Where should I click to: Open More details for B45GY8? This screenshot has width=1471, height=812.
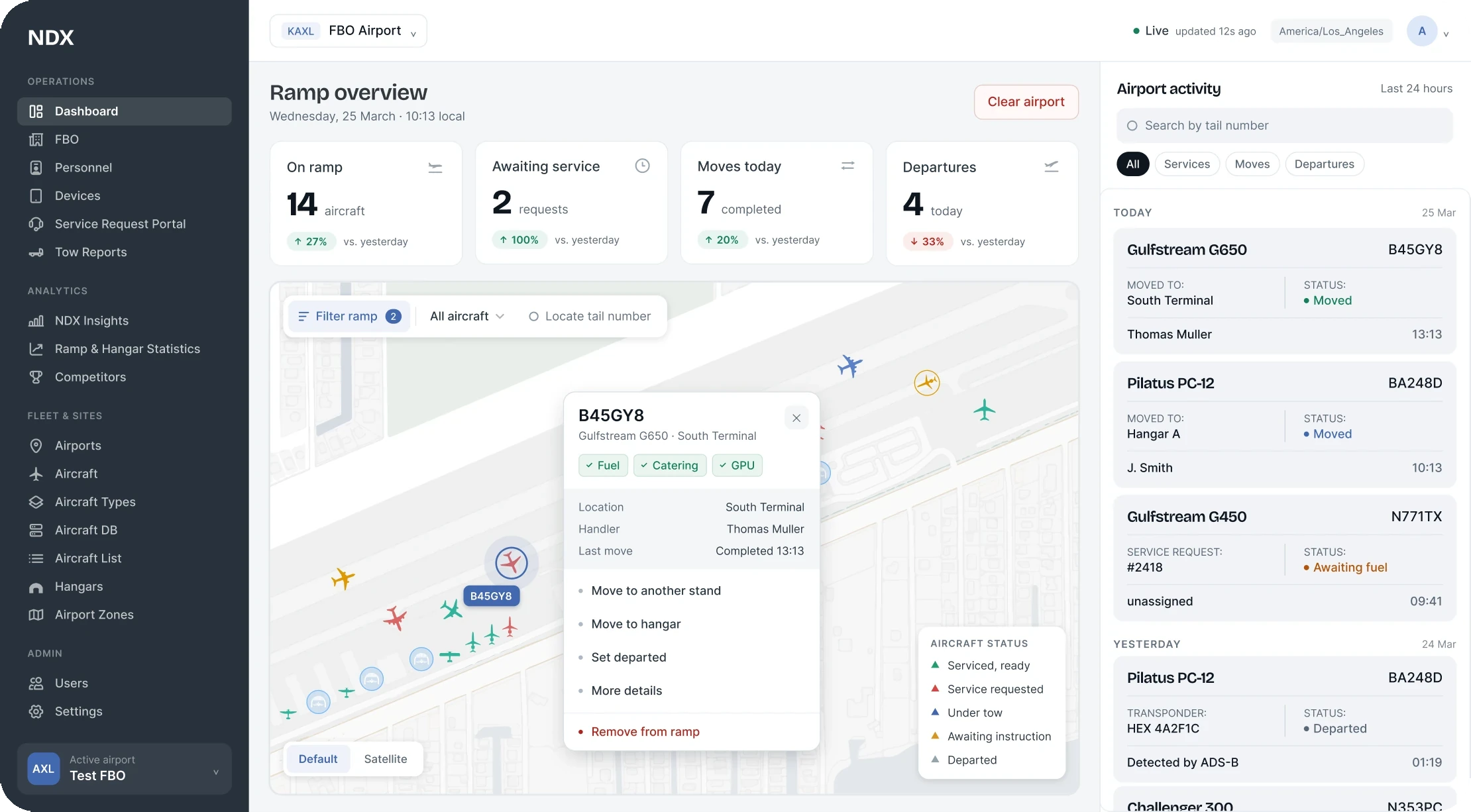click(692, 691)
